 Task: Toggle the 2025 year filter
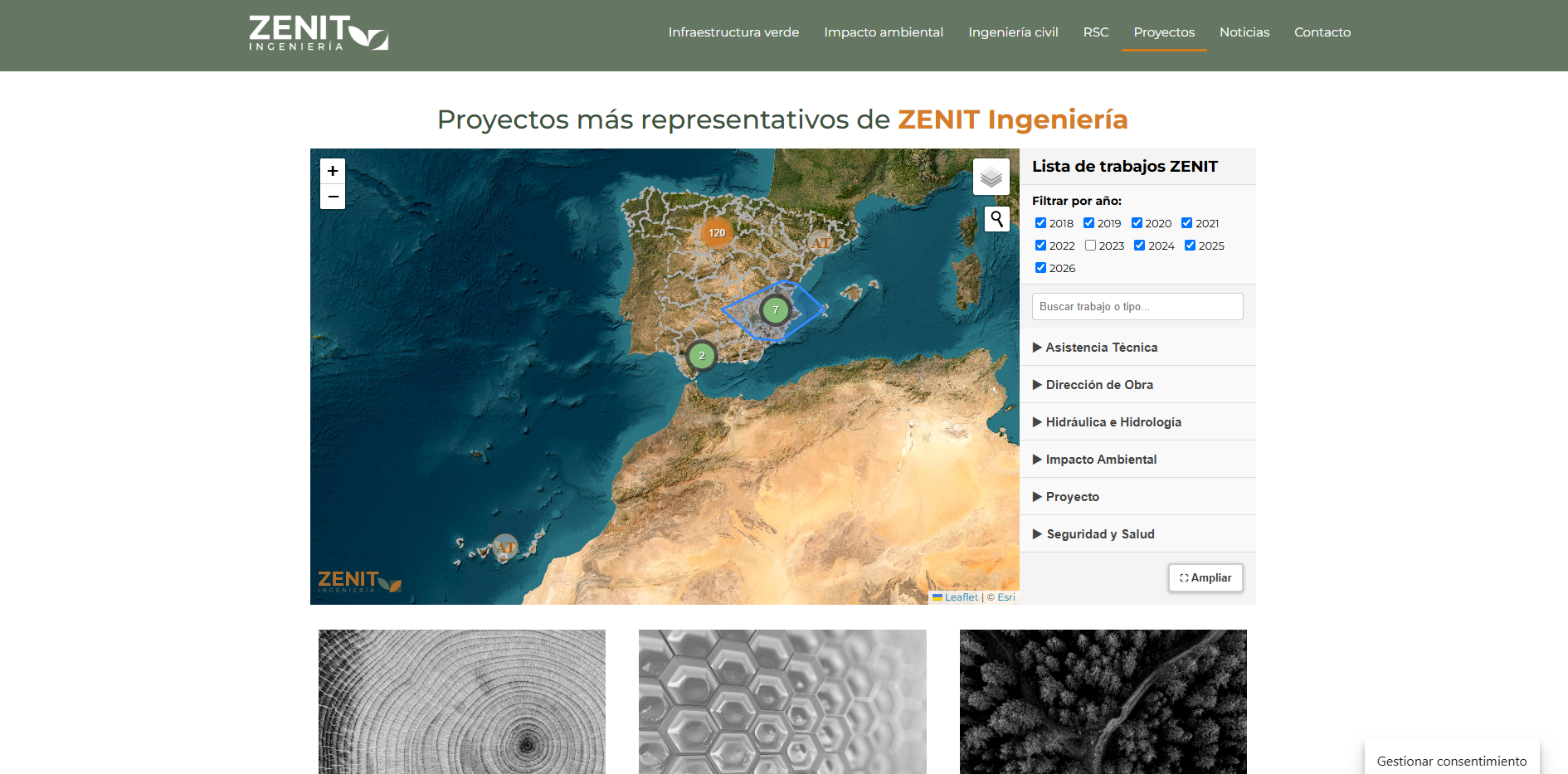click(x=1190, y=246)
